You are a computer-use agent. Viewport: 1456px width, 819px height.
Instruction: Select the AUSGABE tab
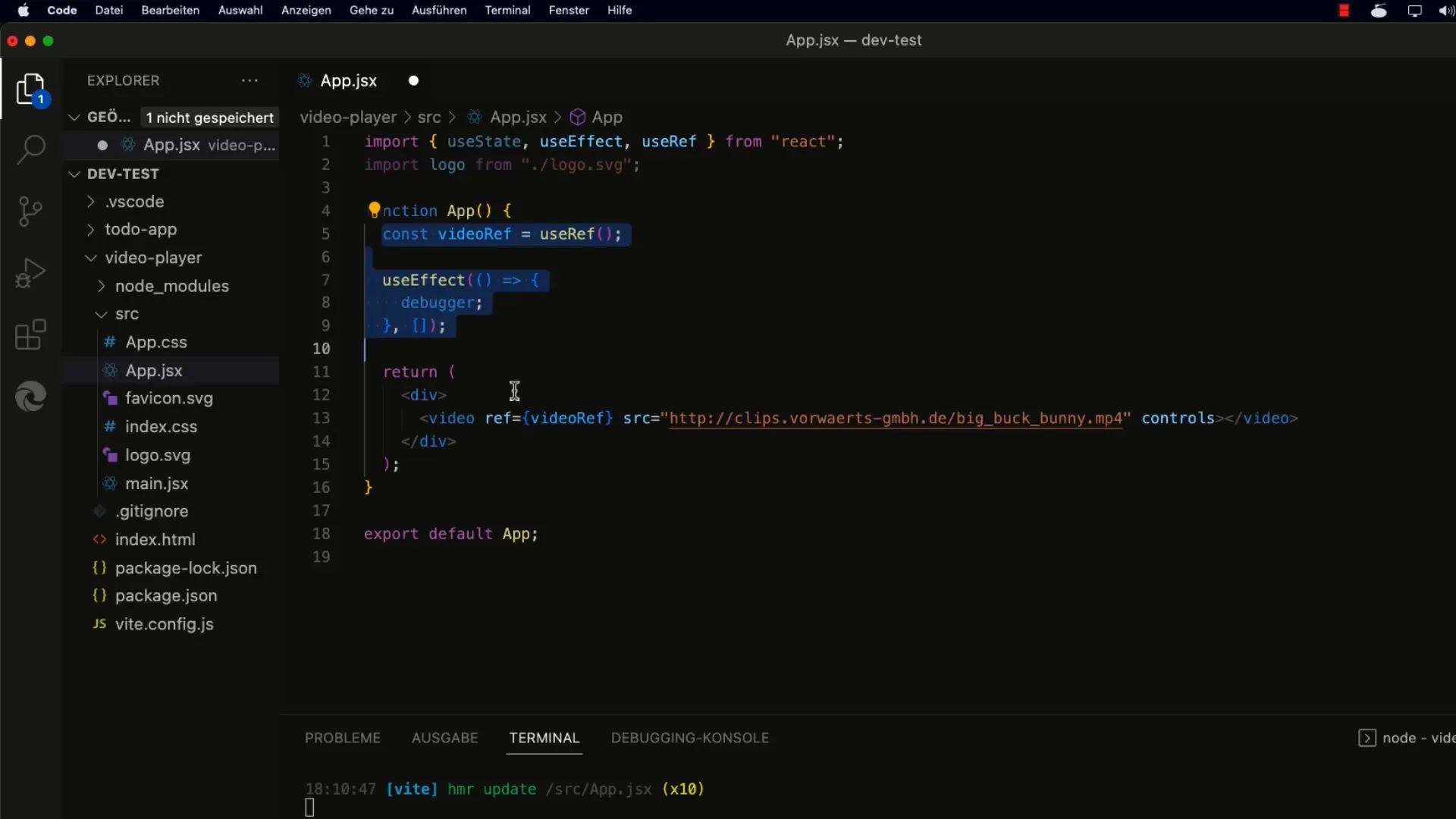[444, 737]
